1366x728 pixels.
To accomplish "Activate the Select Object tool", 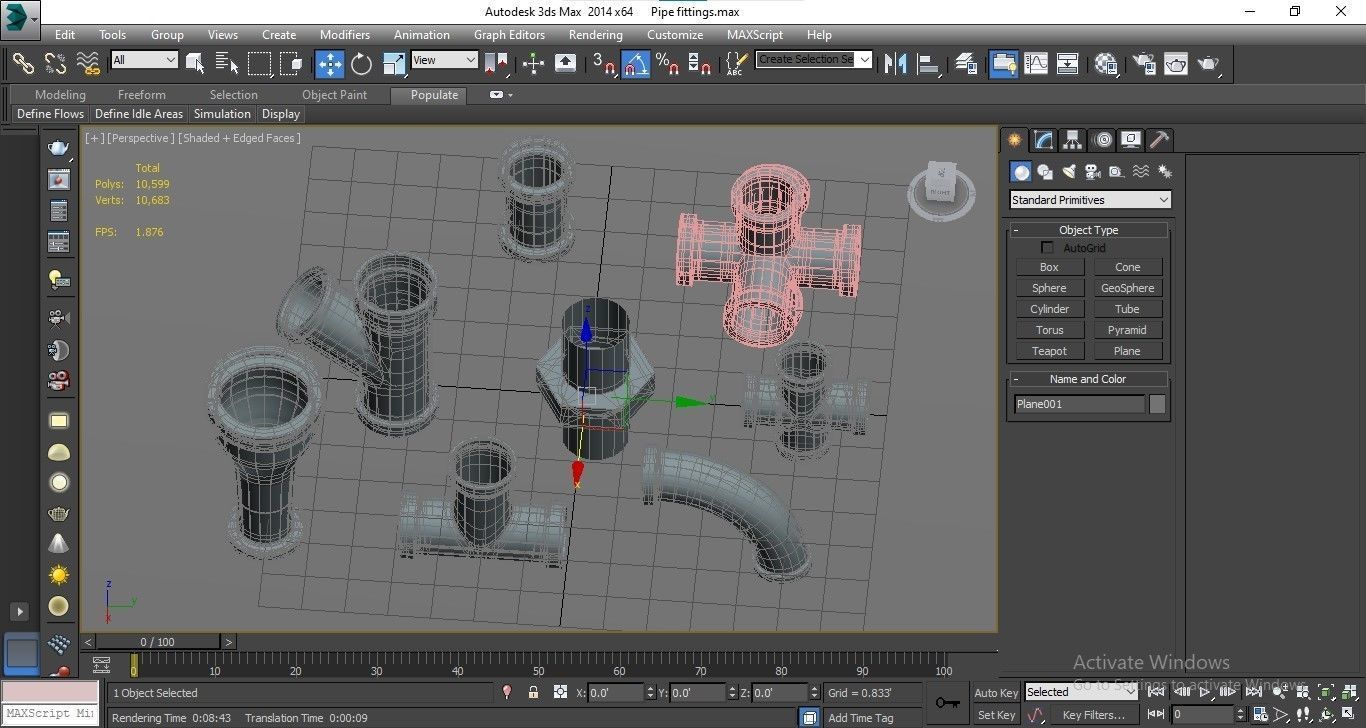I will (195, 64).
